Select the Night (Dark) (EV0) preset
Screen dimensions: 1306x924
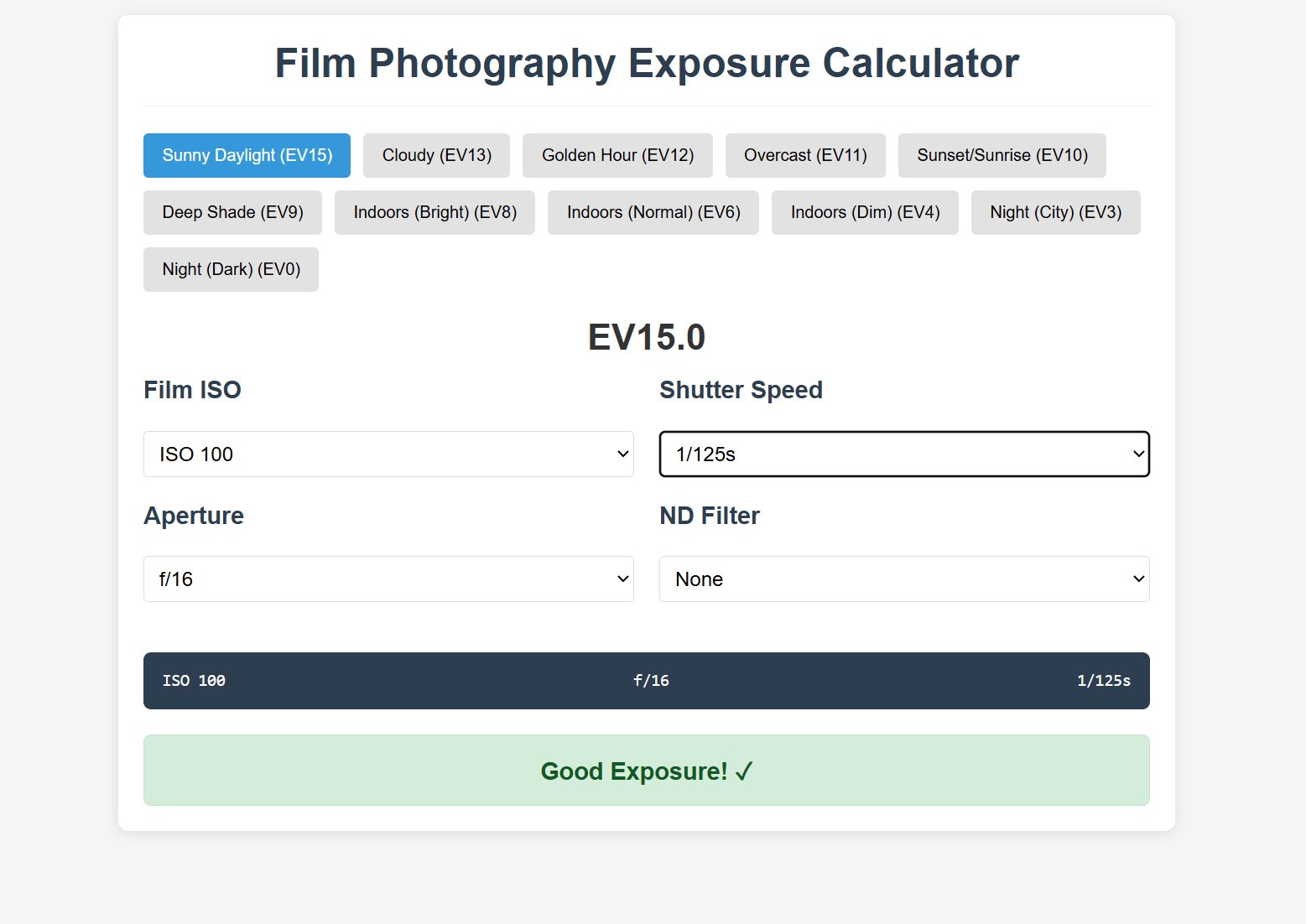pos(231,269)
